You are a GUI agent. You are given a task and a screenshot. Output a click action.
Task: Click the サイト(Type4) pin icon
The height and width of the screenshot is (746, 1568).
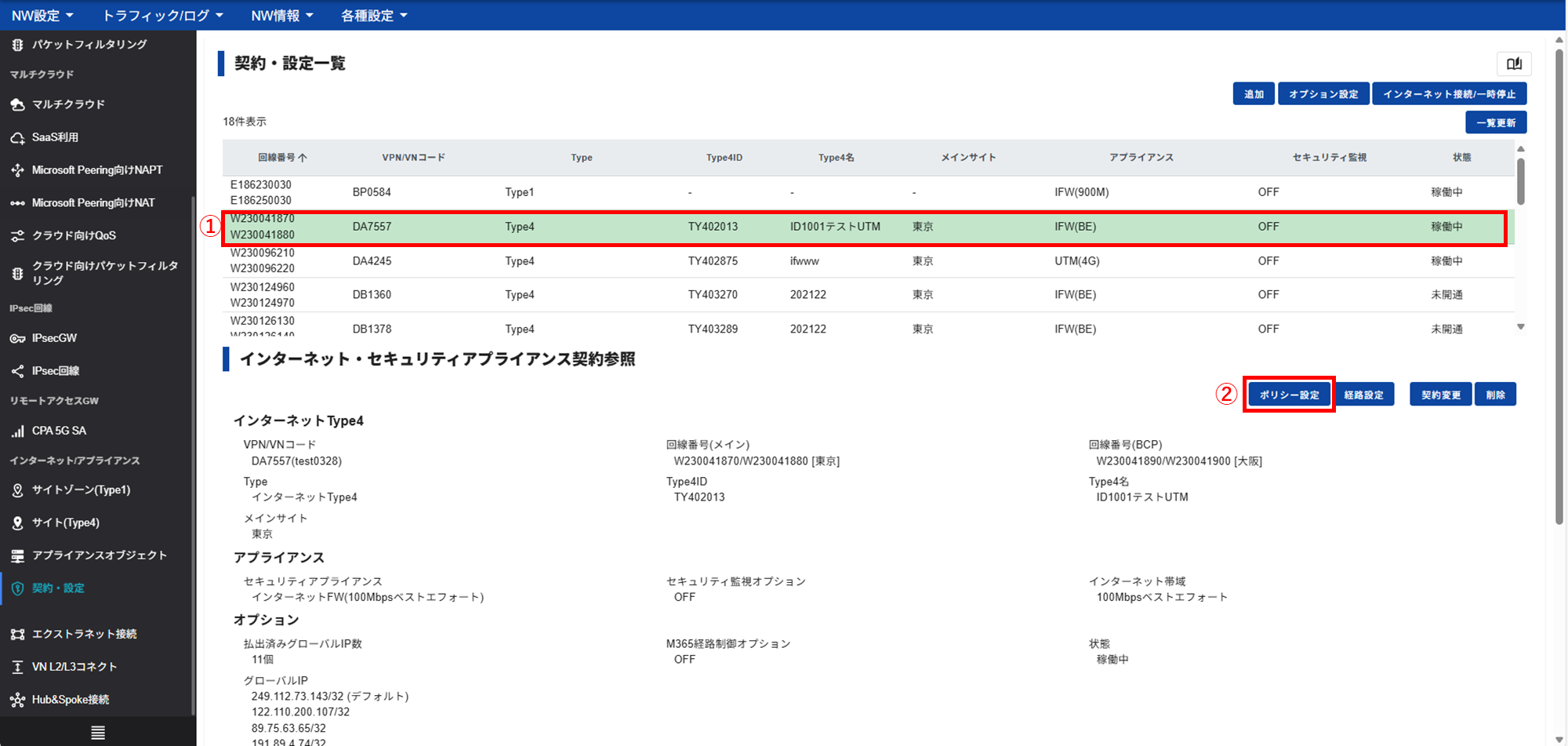17,522
